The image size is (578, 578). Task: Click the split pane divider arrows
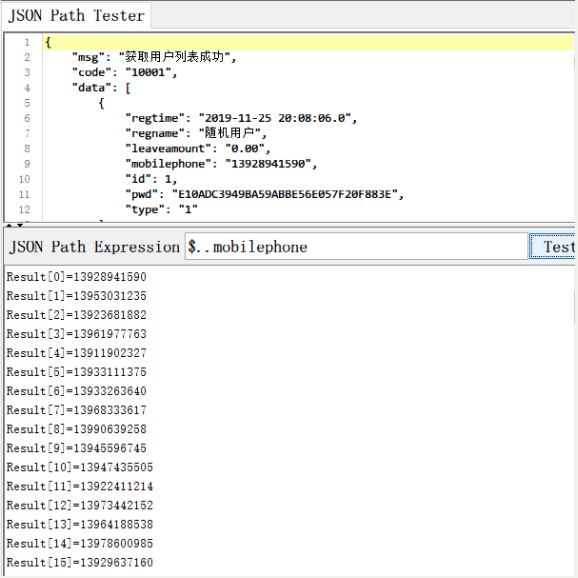[15, 224]
